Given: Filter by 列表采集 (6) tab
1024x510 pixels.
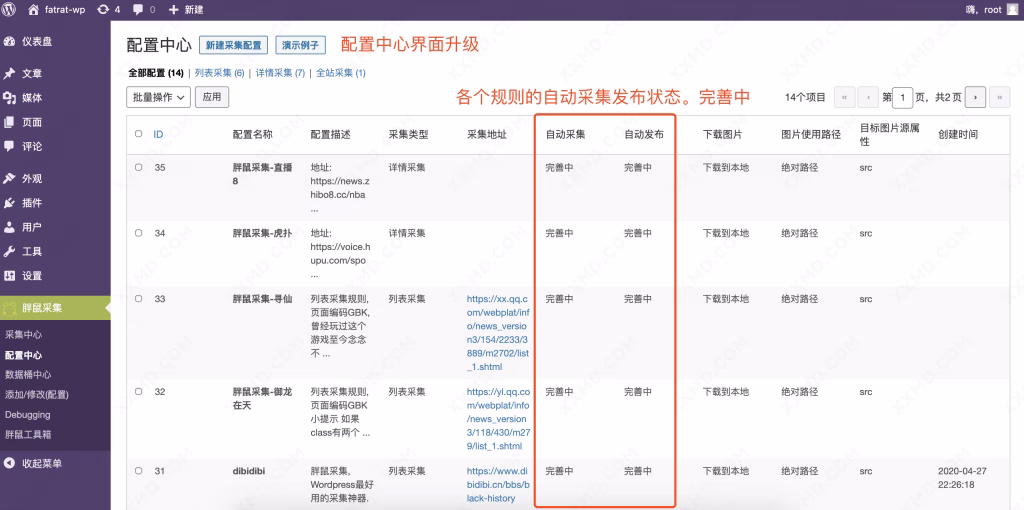Looking at the screenshot, I should click(x=219, y=73).
